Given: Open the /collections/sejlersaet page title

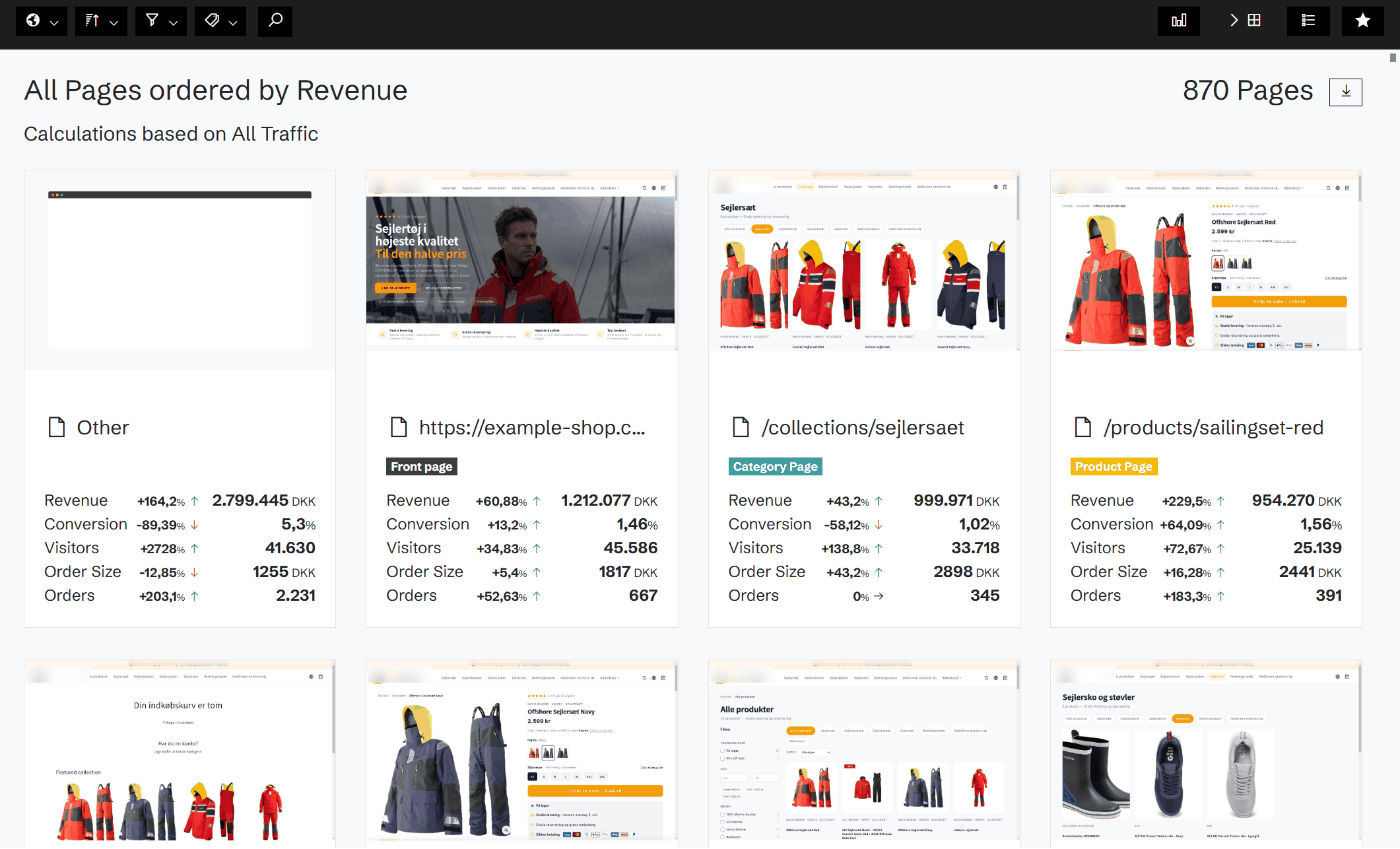Looking at the screenshot, I should 863,428.
